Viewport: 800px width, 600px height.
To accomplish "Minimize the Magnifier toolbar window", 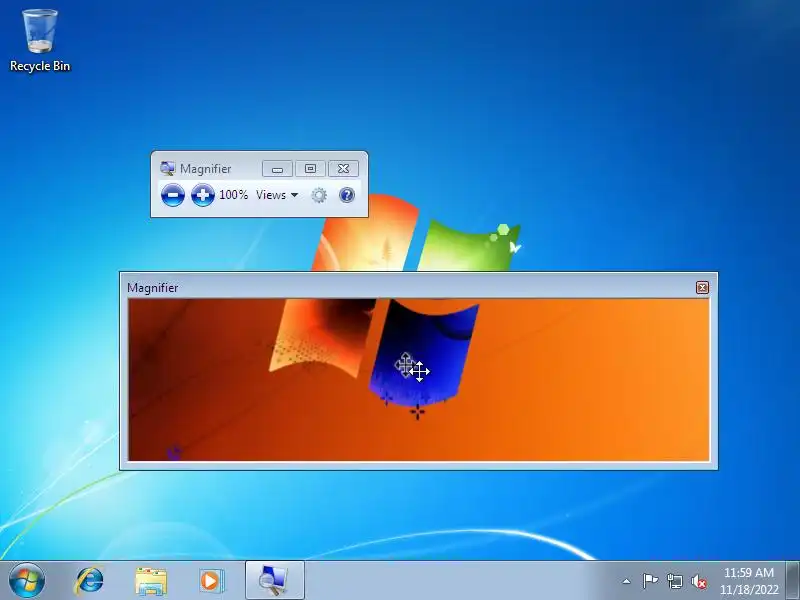I will (x=277, y=169).
